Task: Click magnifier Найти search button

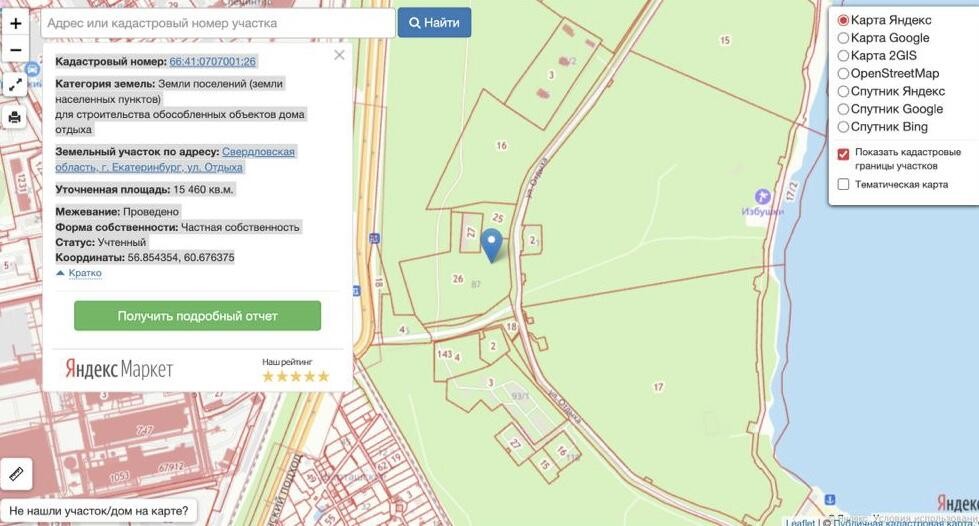Action: pos(435,22)
